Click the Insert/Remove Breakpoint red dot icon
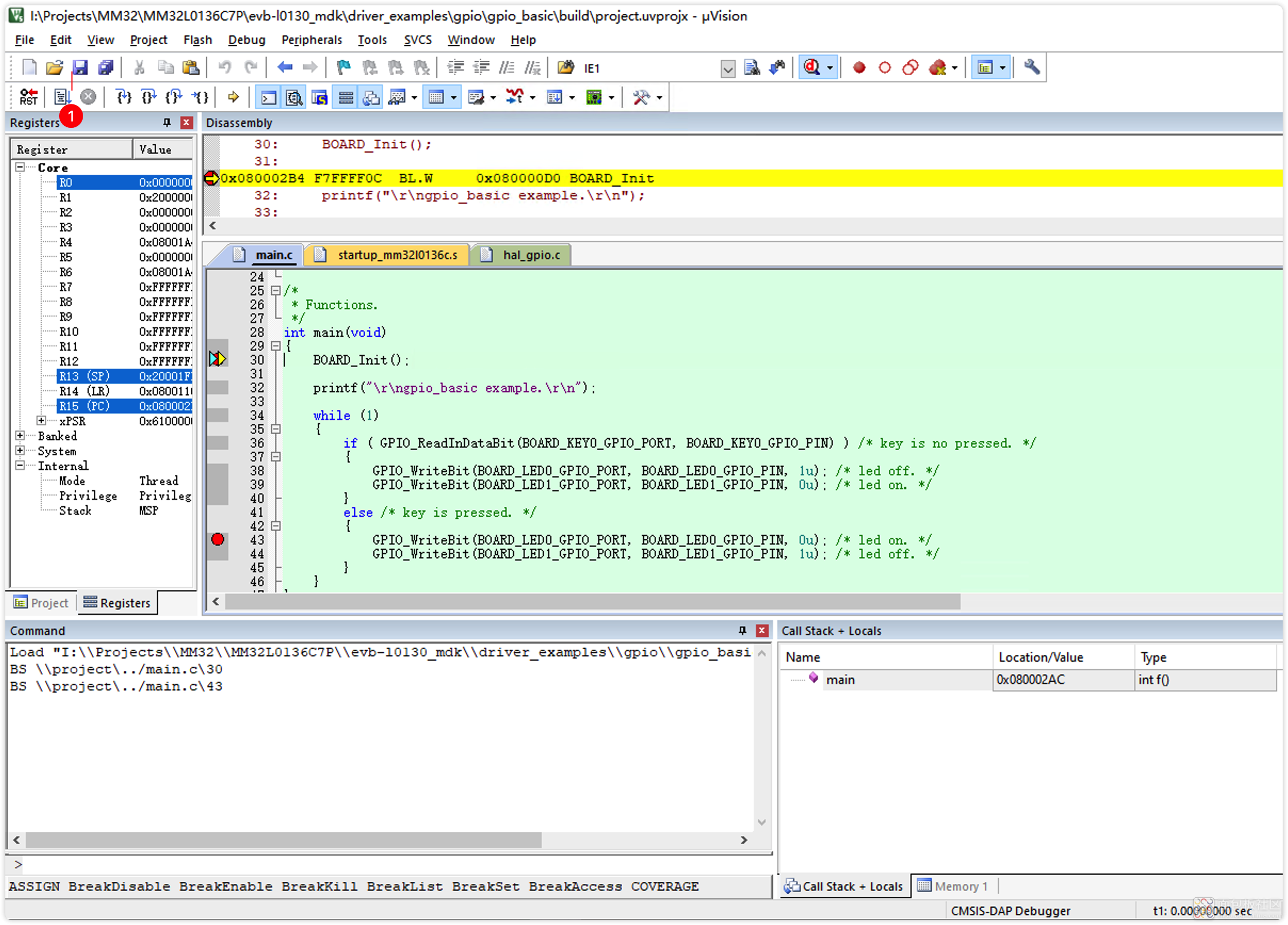 (859, 68)
